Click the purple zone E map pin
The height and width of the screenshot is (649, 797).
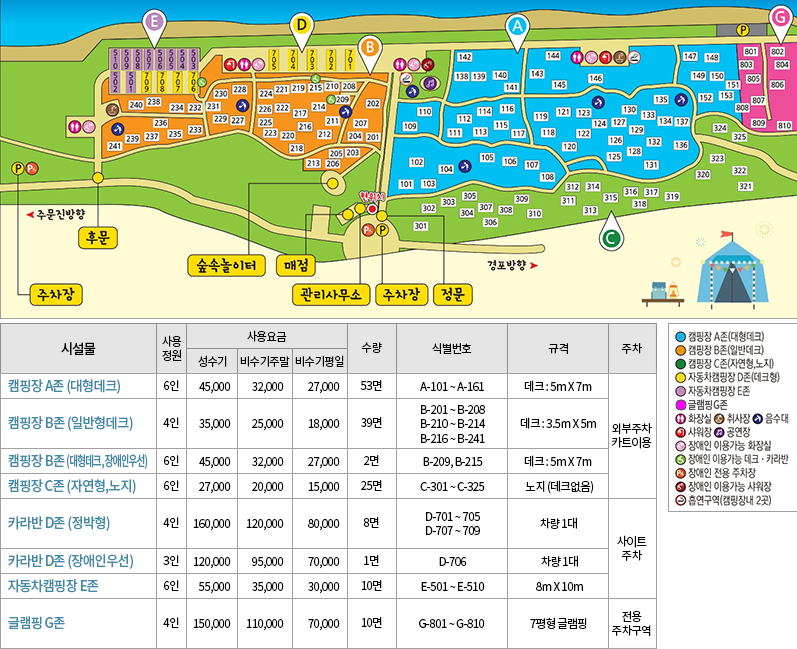coord(152,22)
